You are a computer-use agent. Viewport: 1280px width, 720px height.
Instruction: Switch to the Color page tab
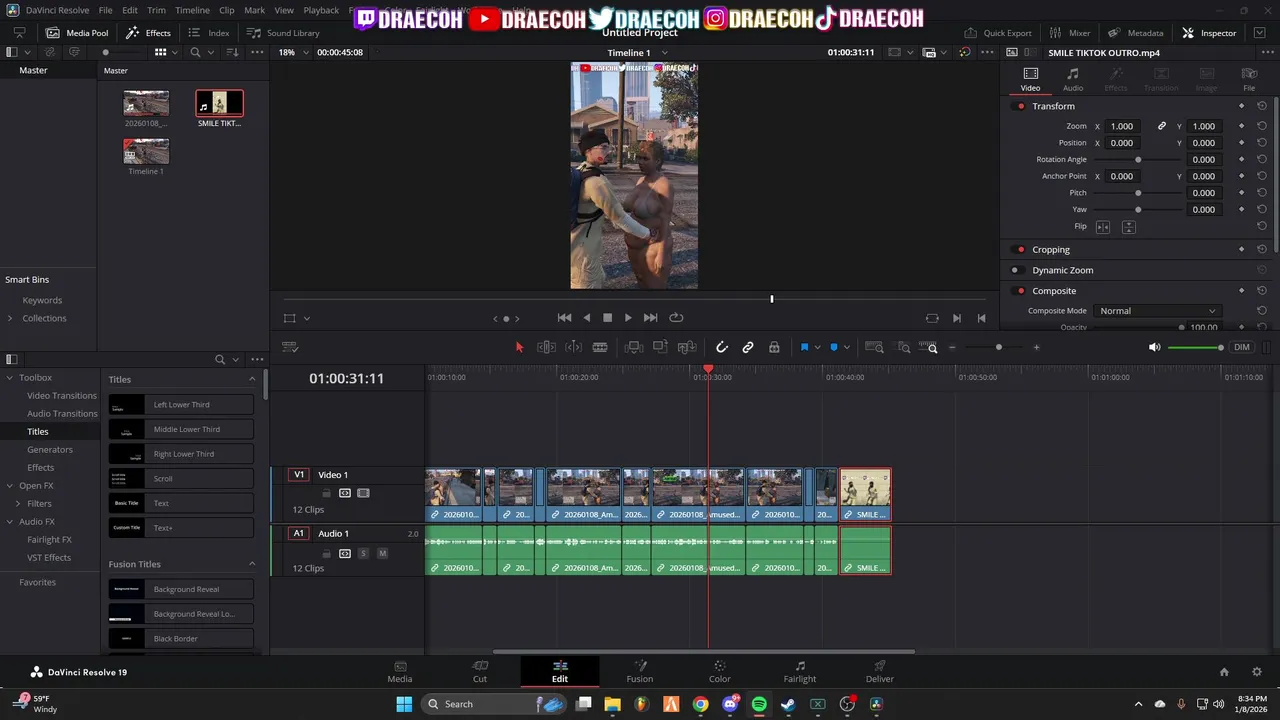tap(720, 672)
